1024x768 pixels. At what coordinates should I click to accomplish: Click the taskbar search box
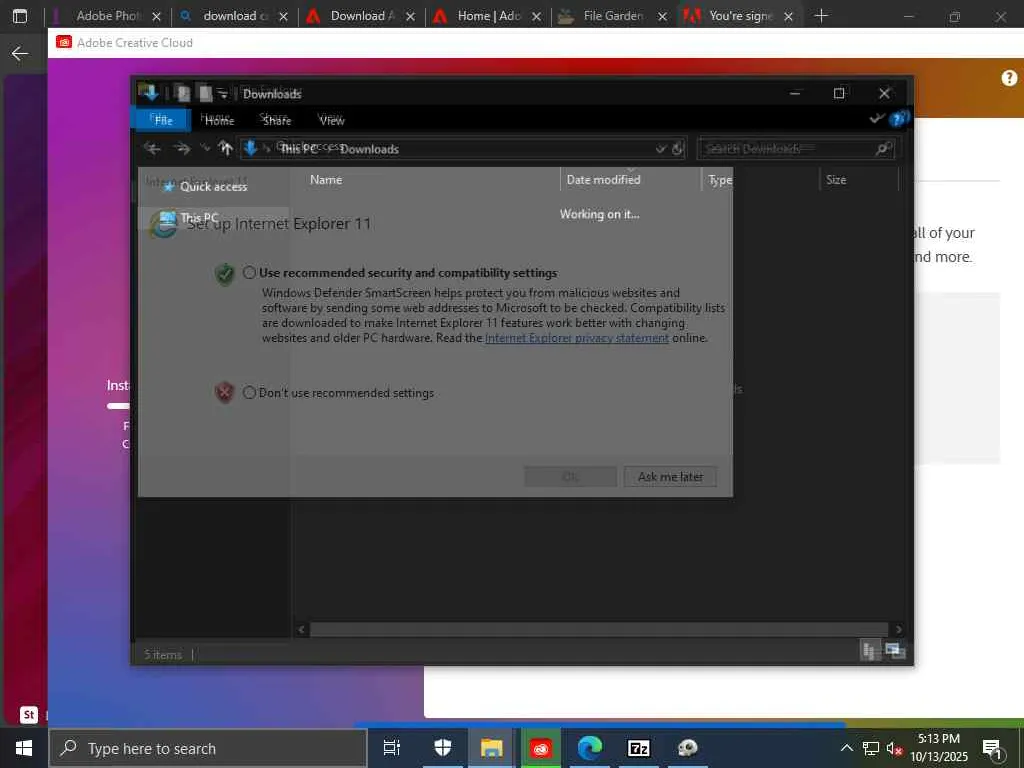pyautogui.click(x=208, y=748)
